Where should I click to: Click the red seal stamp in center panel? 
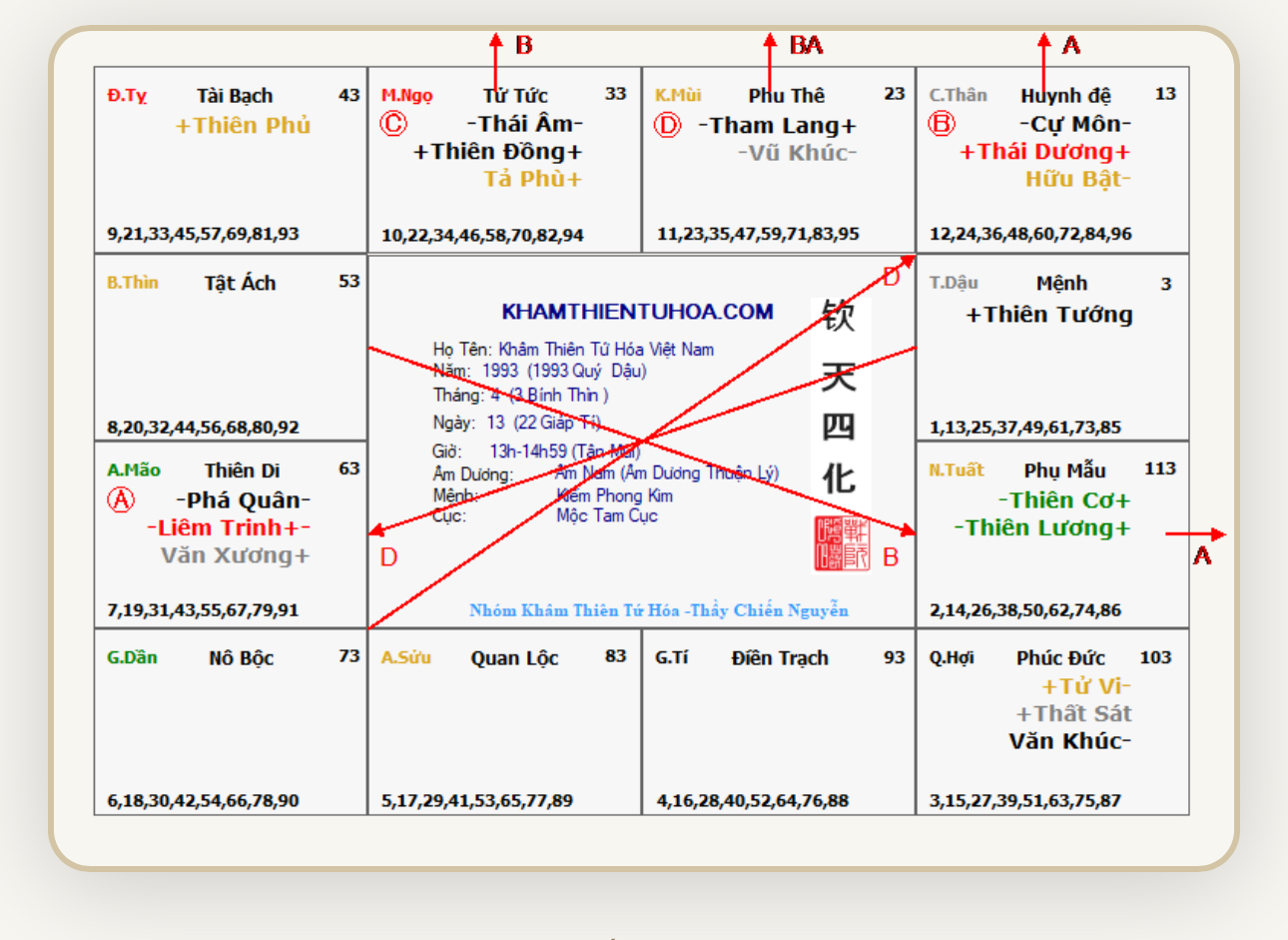pos(842,542)
